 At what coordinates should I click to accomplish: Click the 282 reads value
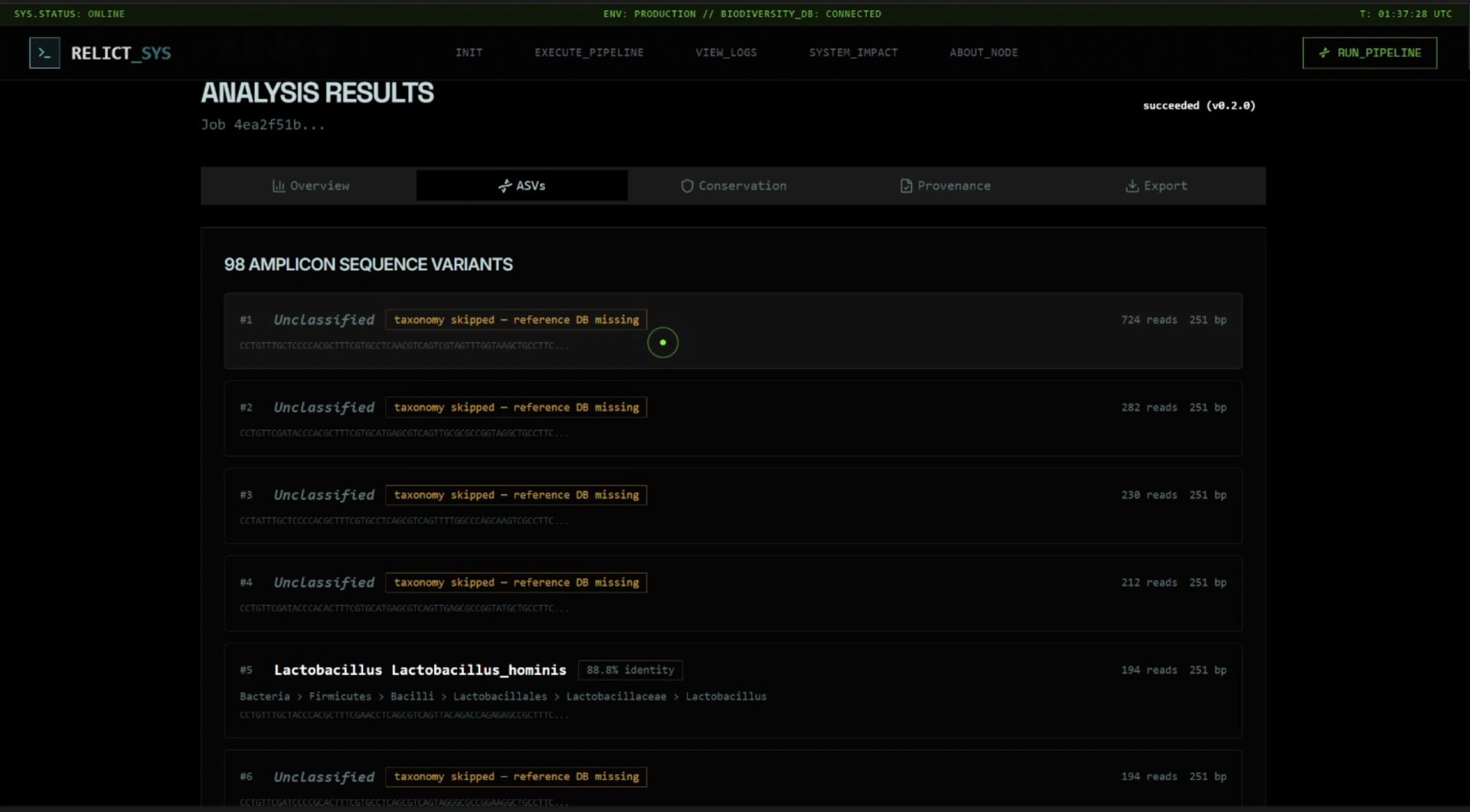pyautogui.click(x=1148, y=407)
